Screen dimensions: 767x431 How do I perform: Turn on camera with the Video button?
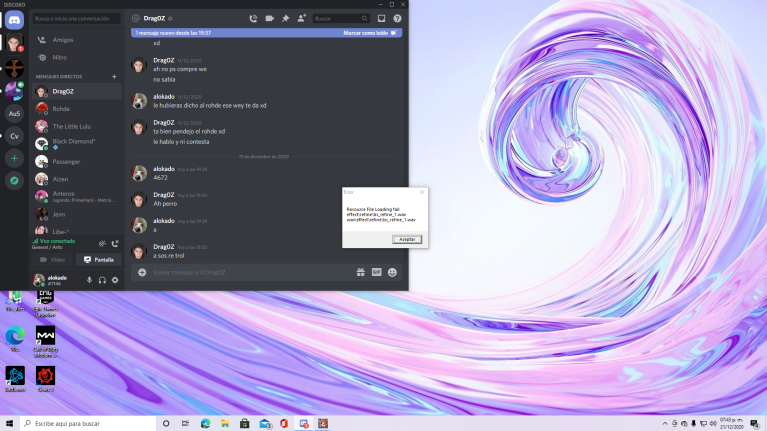coord(52,260)
